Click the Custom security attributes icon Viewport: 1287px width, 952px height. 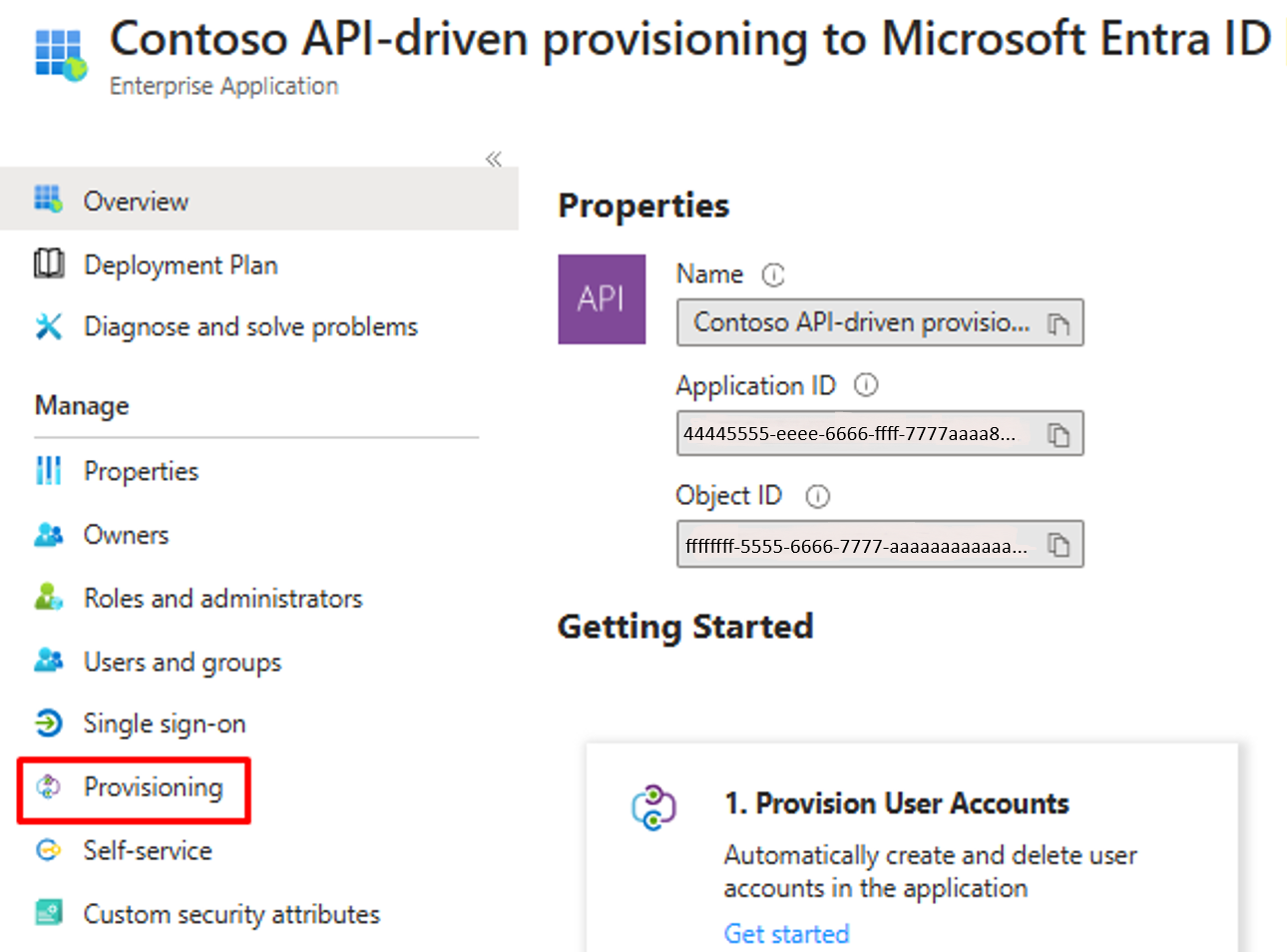pos(48,912)
